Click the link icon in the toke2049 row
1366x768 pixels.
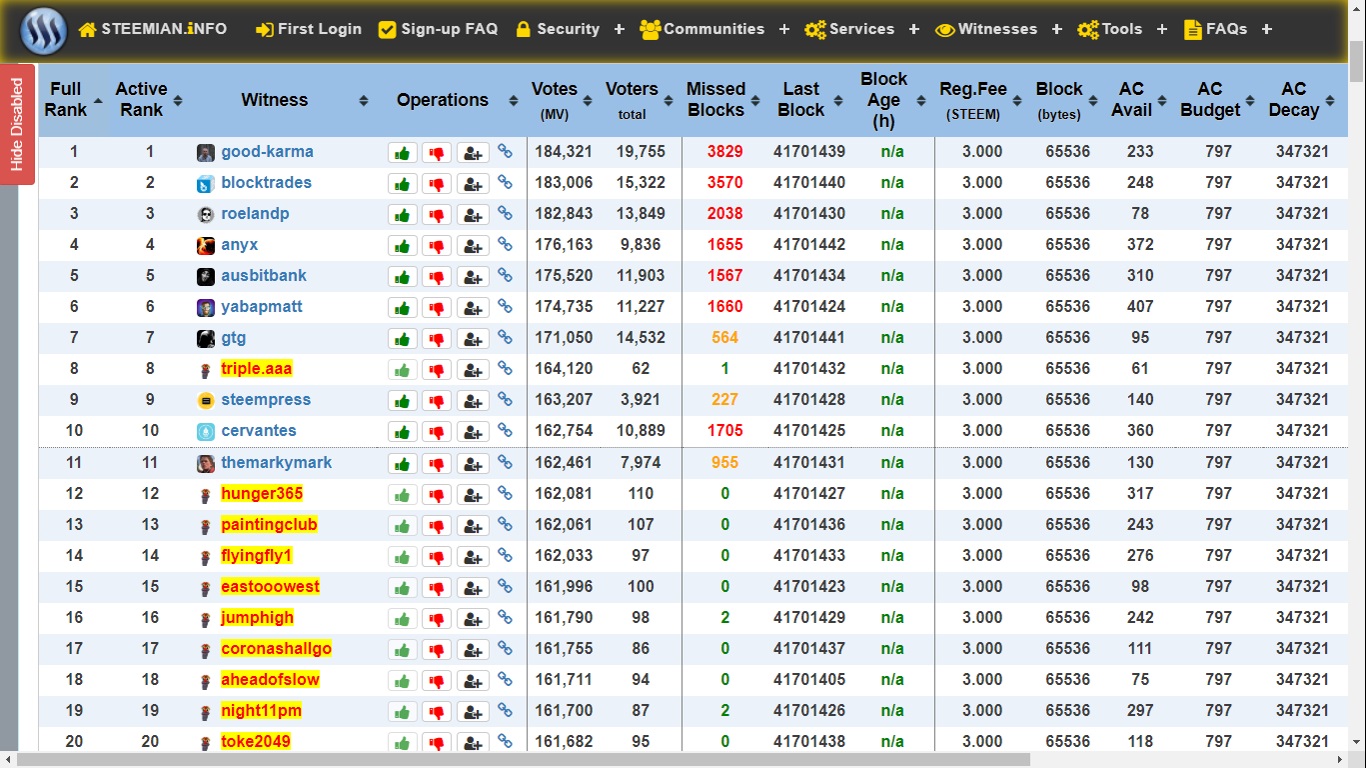point(505,742)
